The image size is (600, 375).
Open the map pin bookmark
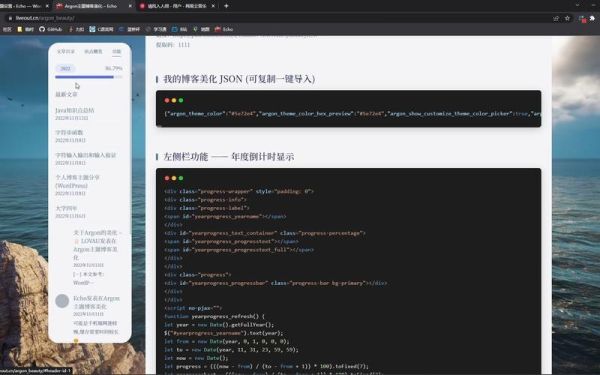201,29
